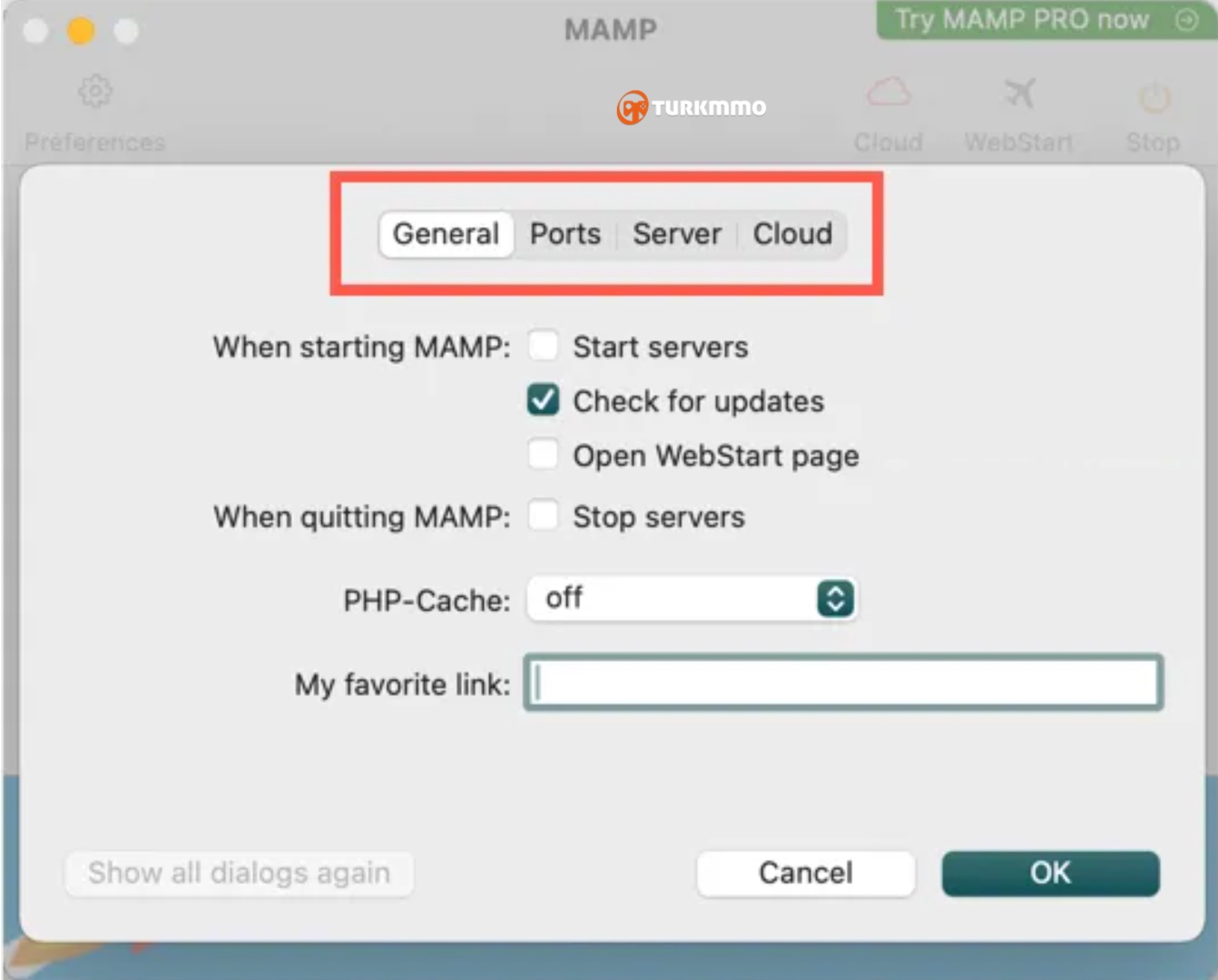Click the My favorite link label
The width and height of the screenshot is (1218, 980).
[x=402, y=684]
